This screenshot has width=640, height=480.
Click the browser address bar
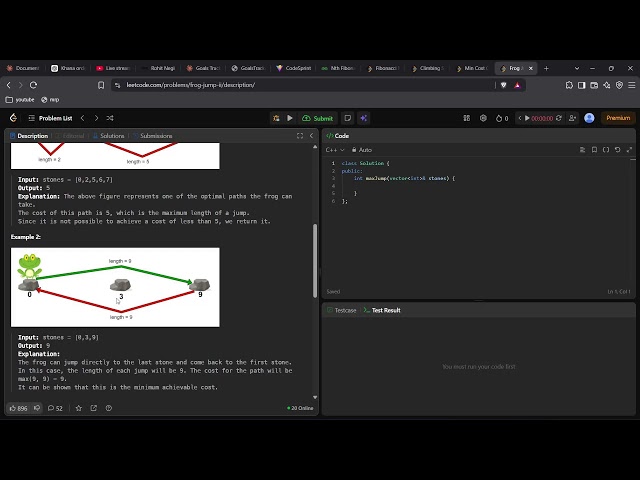(x=303, y=85)
